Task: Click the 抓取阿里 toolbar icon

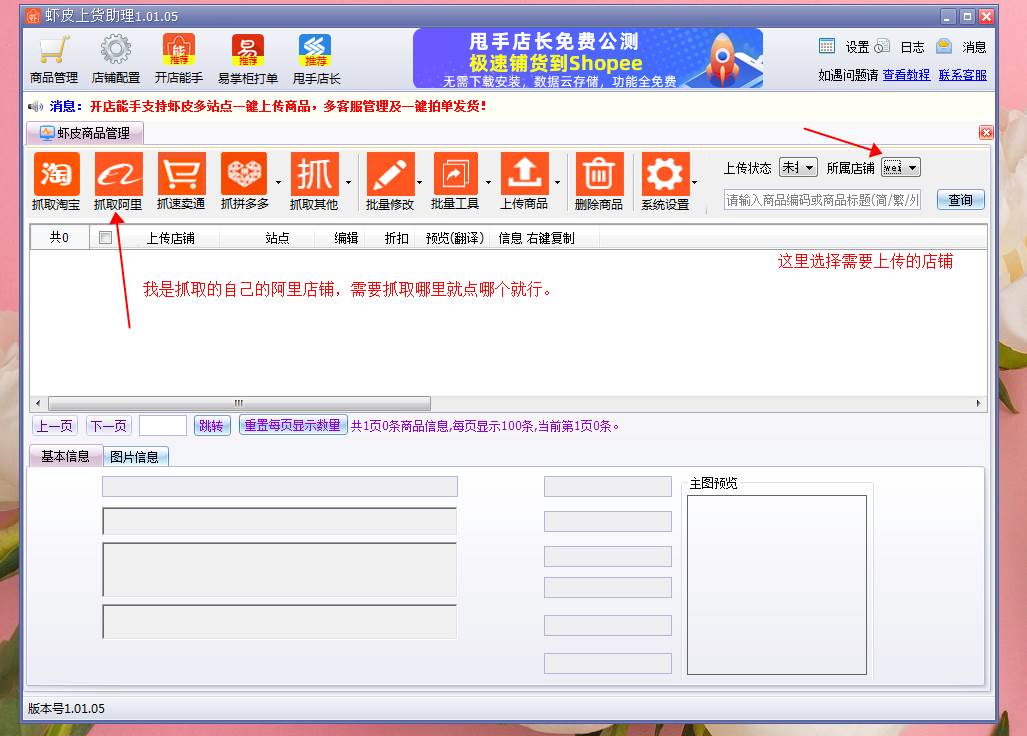Action: coord(118,181)
